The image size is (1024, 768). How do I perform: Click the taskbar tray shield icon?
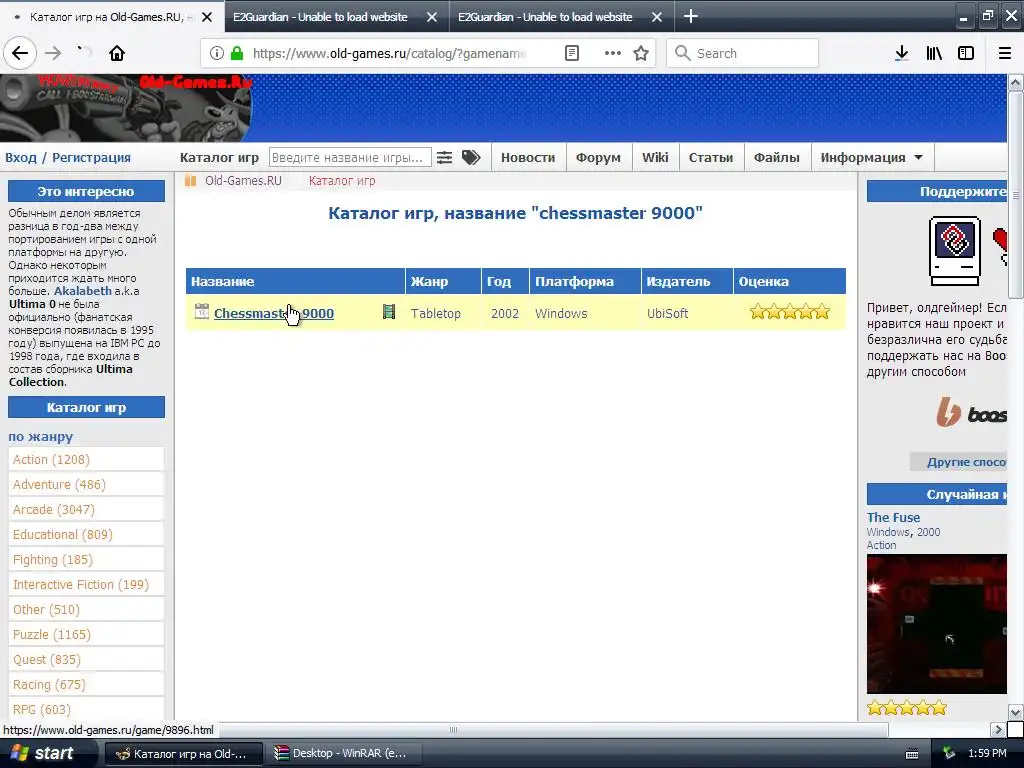click(950, 754)
